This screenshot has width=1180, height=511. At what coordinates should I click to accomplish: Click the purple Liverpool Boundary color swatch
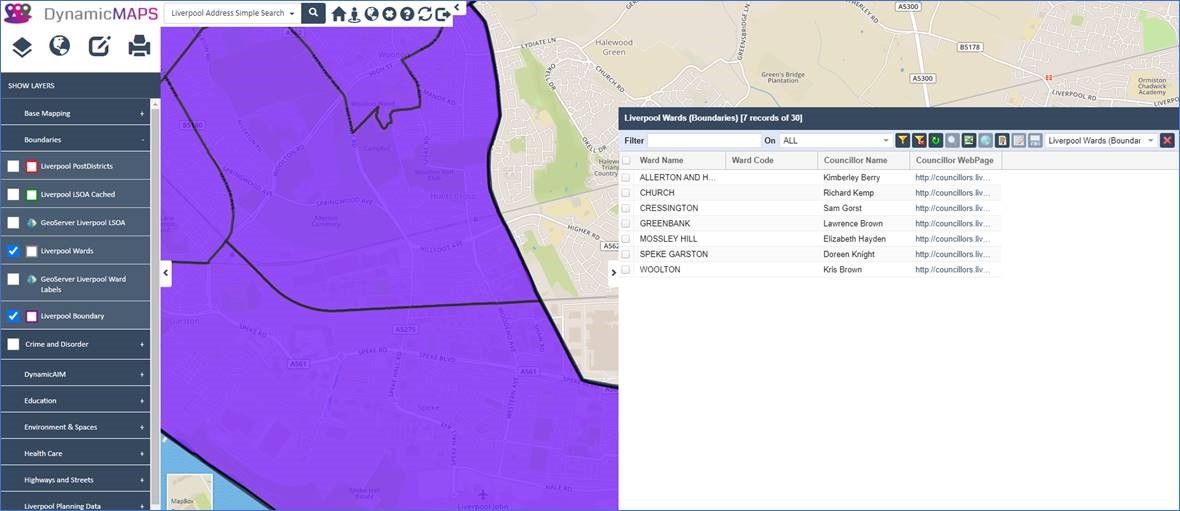(x=32, y=316)
